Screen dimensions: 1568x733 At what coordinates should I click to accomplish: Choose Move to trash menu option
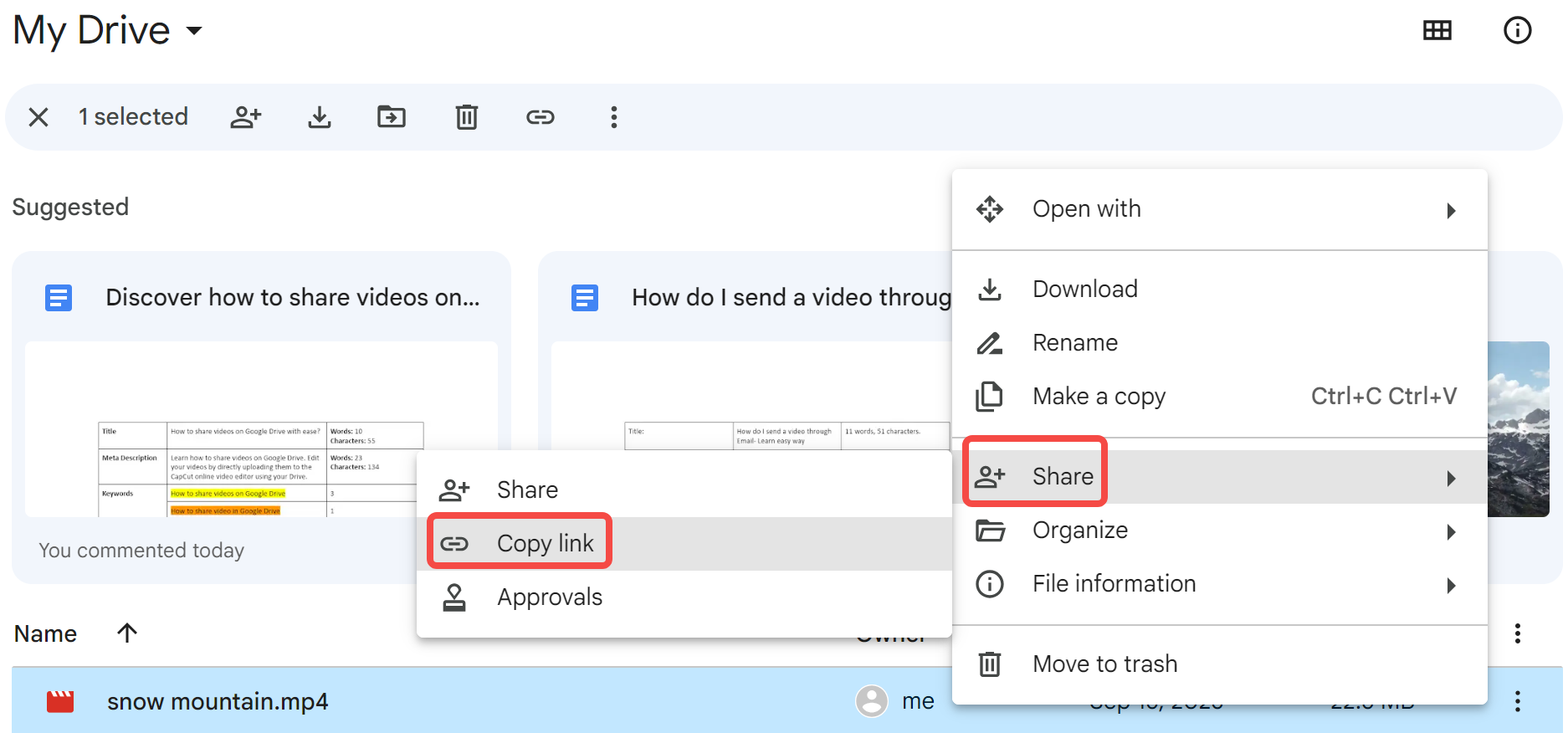point(1104,664)
